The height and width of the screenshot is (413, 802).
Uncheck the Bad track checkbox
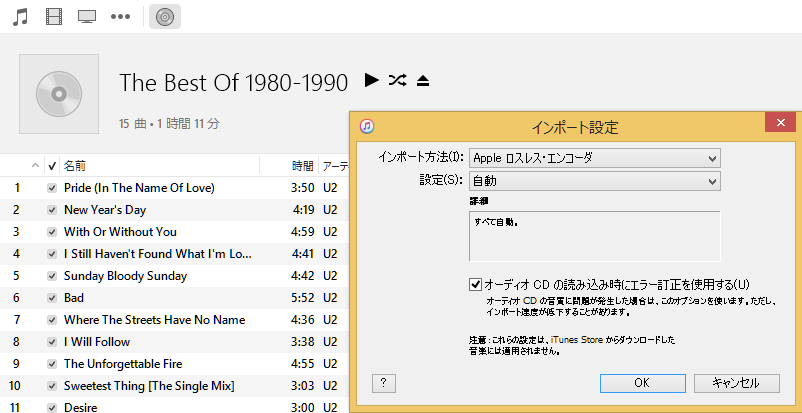[x=52, y=298]
